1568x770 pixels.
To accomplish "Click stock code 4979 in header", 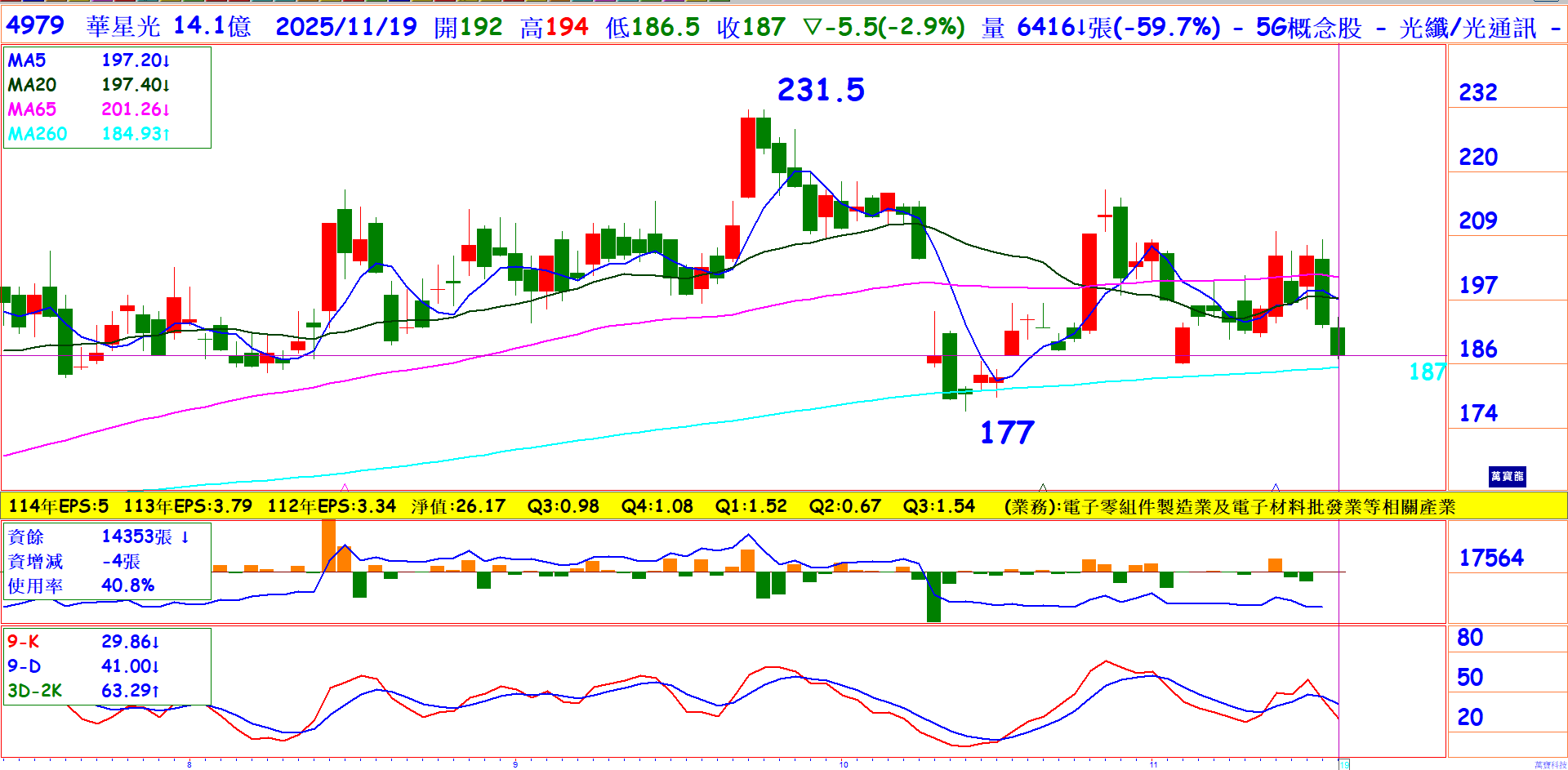I will click(35, 26).
